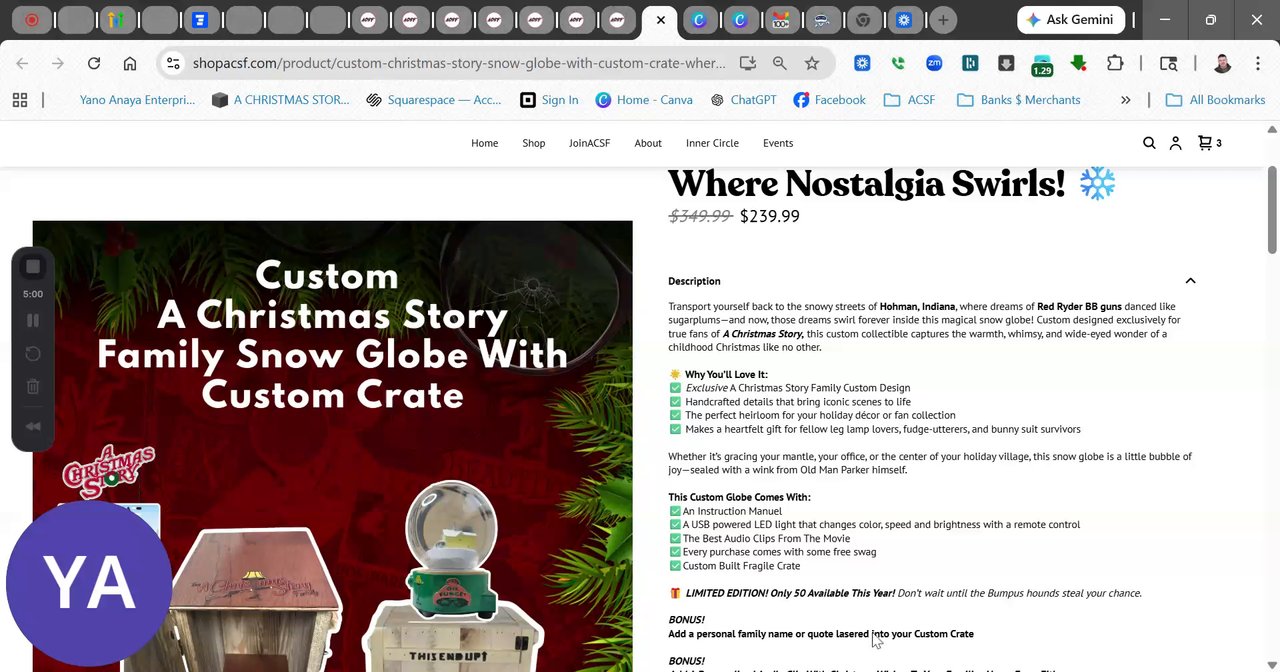Bookmark this page with the star icon
Screen dimensions: 1280x672
[x=812, y=63]
